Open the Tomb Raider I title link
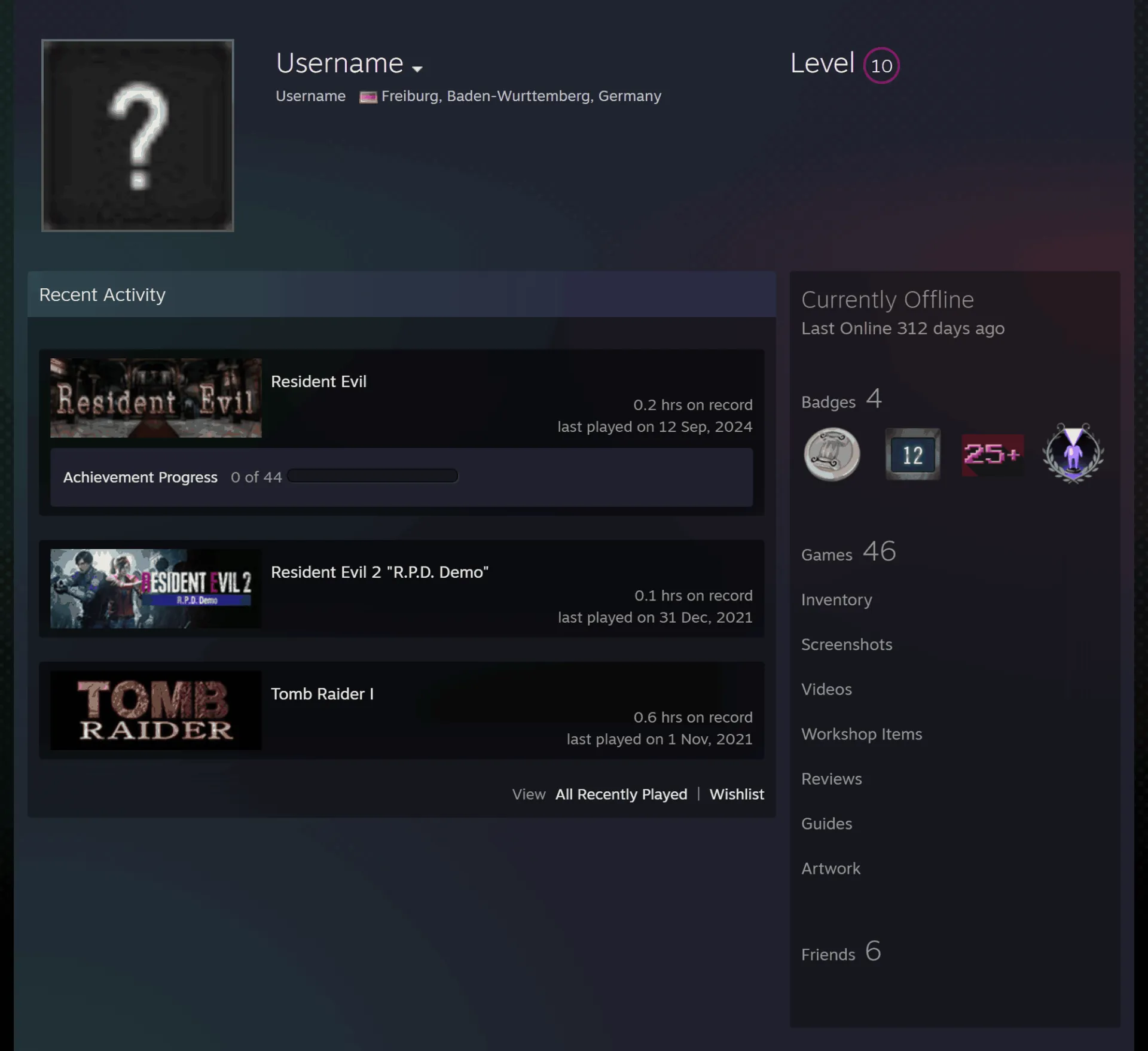 (322, 694)
